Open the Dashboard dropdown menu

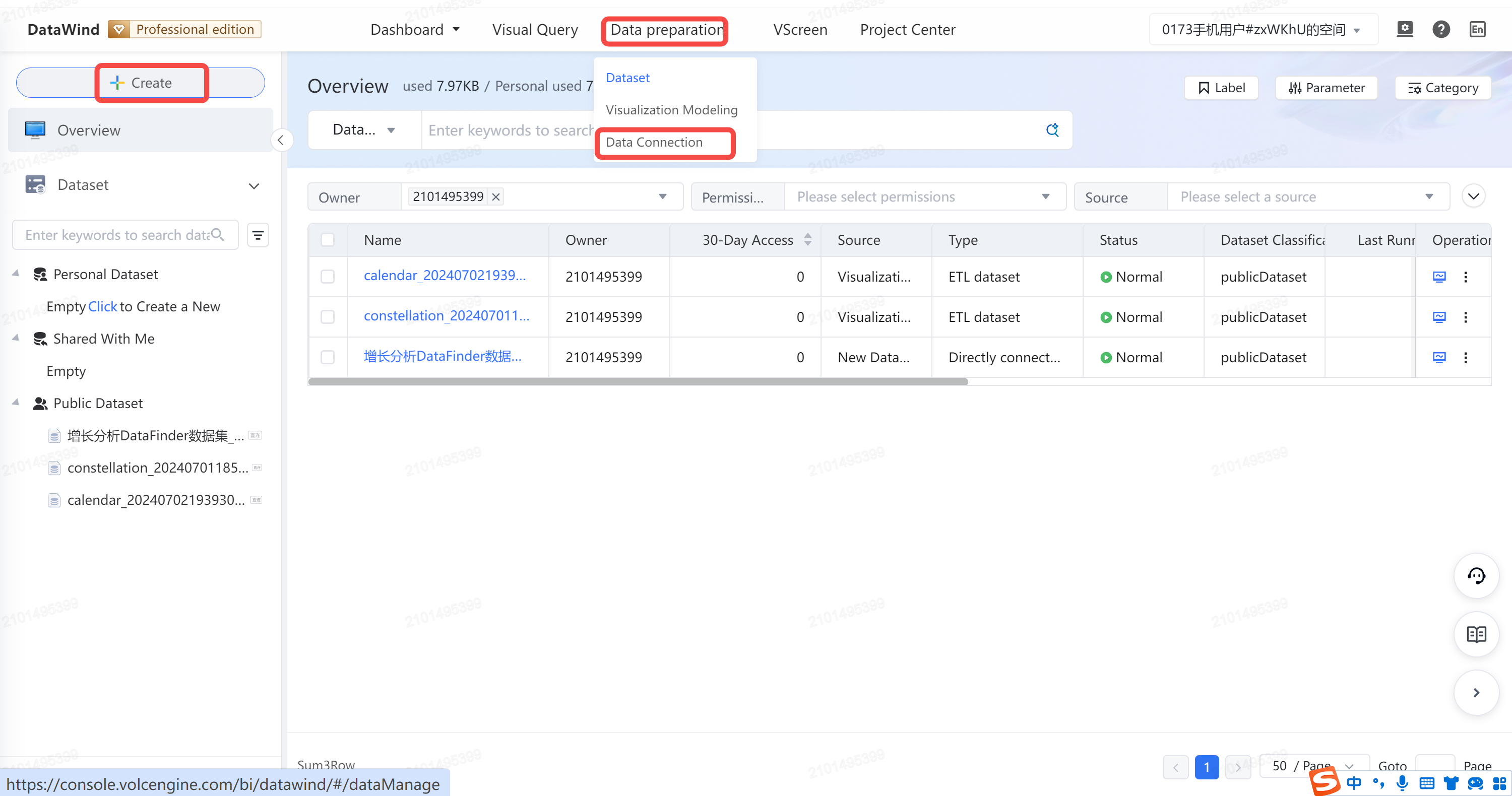[415, 29]
